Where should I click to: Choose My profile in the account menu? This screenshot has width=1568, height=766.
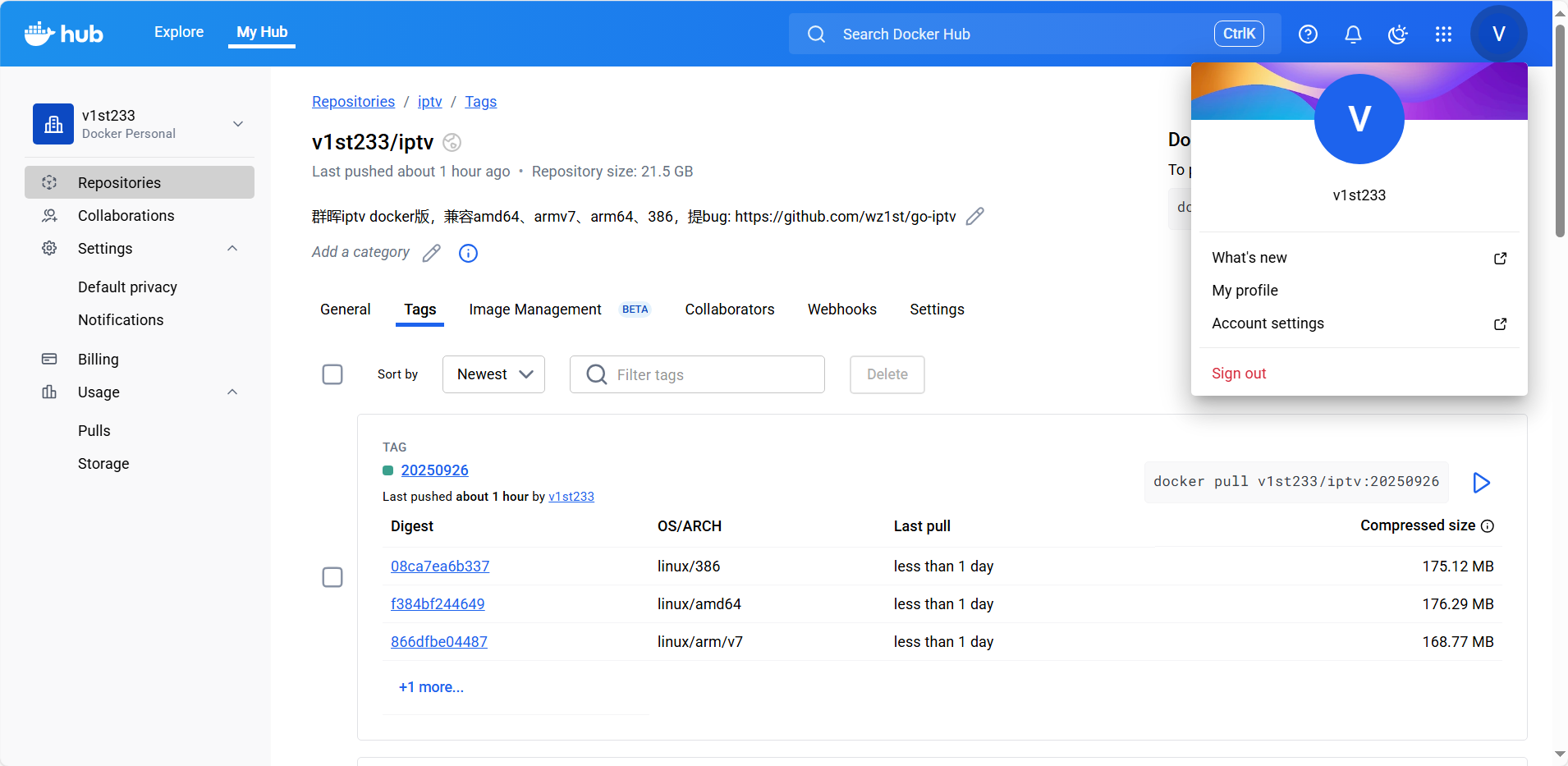[x=1245, y=291]
